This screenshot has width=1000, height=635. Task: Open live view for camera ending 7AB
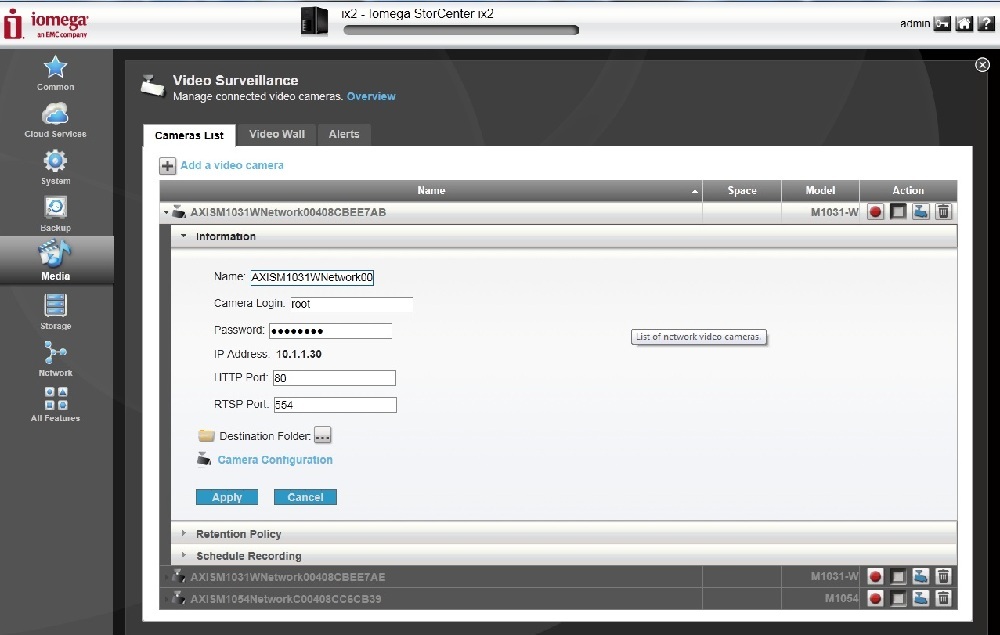(920, 212)
